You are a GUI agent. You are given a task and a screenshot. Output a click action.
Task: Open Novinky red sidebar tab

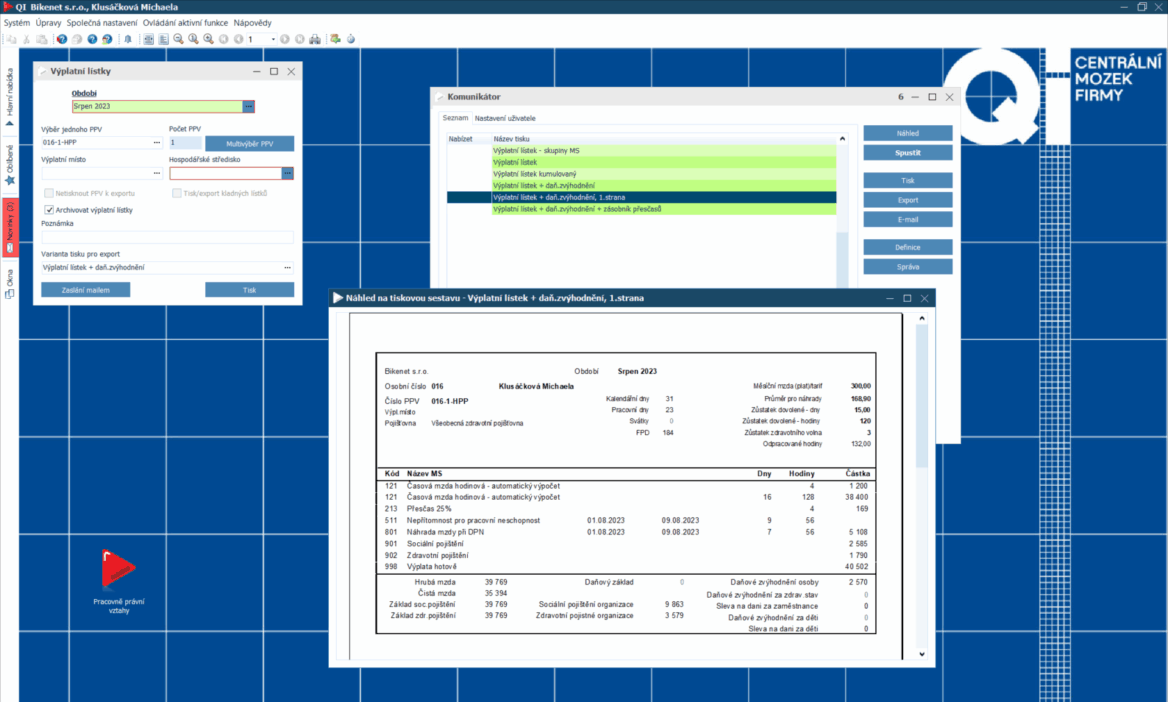[x=10, y=226]
